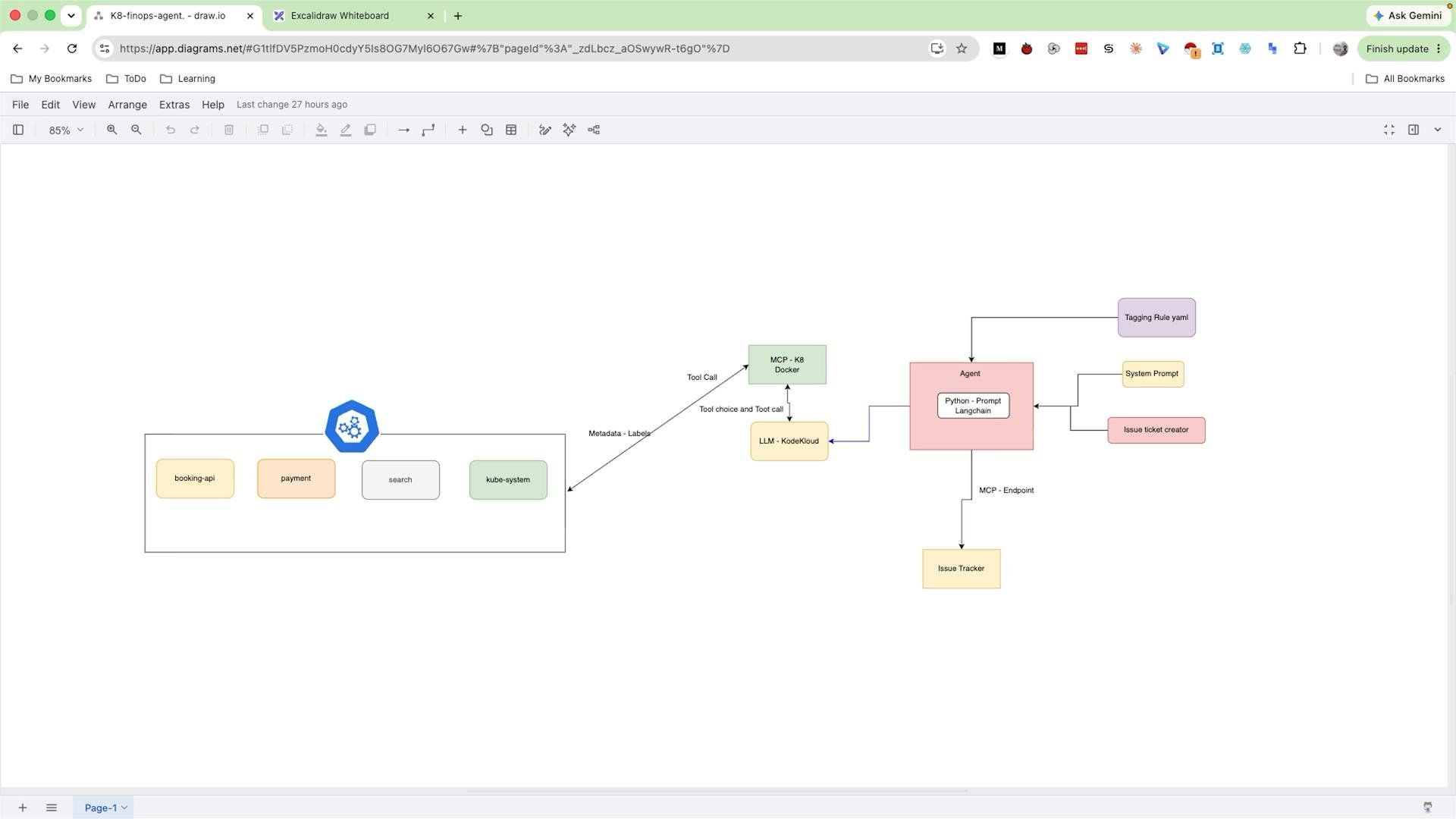Open the Connection arrow style tool
The image size is (1456, 819).
click(404, 130)
